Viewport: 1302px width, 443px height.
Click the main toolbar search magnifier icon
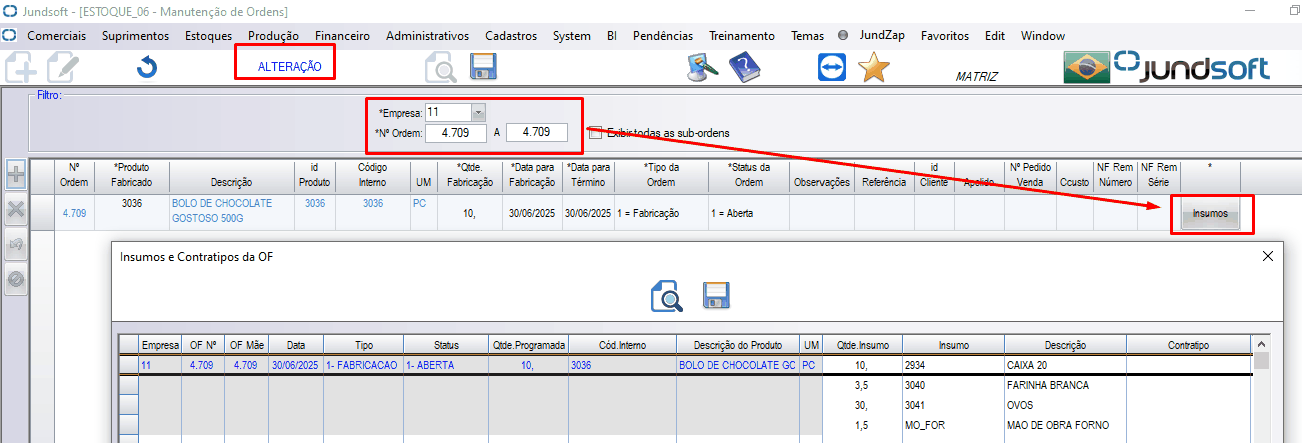(440, 69)
